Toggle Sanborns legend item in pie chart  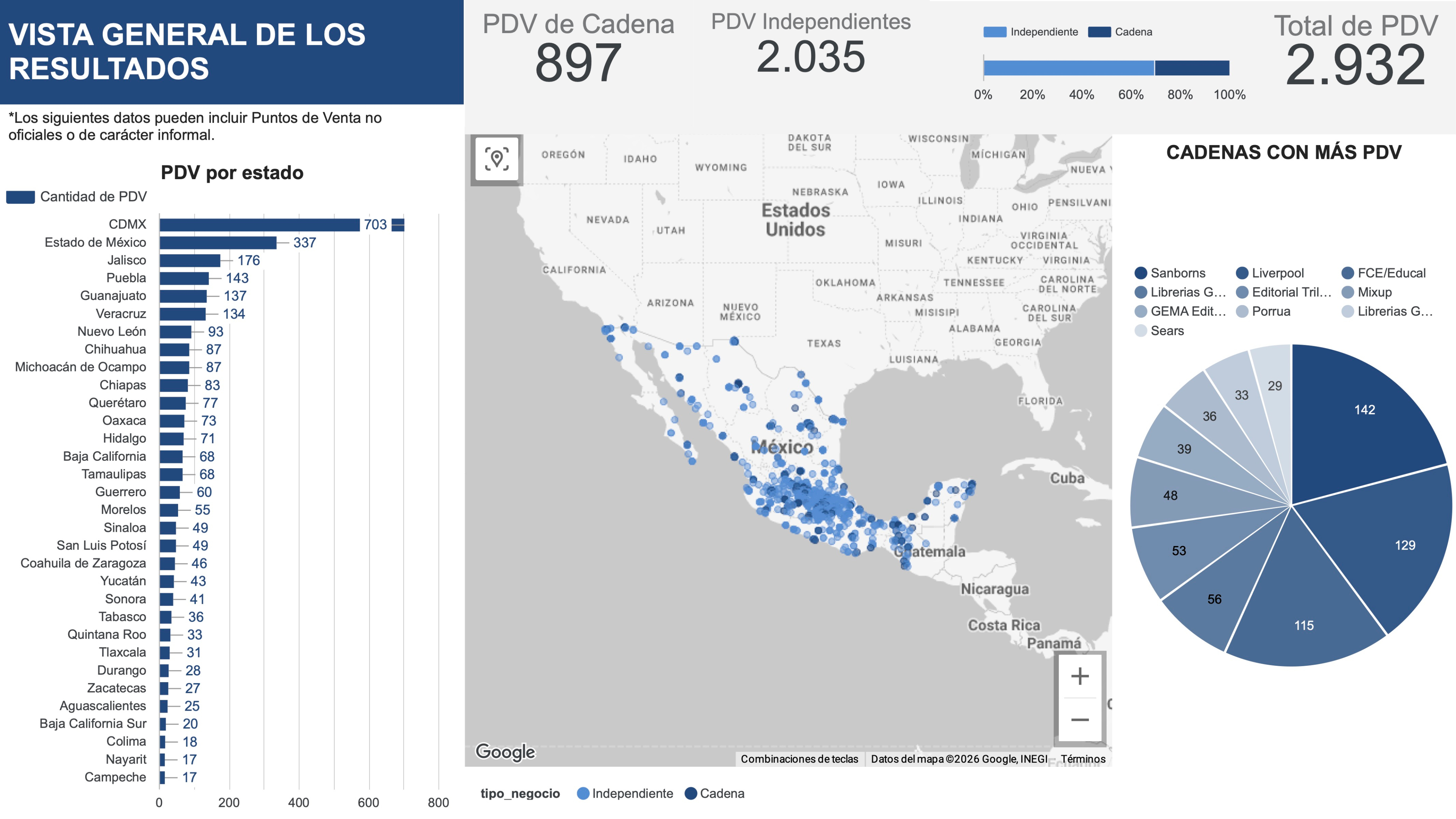(1170, 273)
